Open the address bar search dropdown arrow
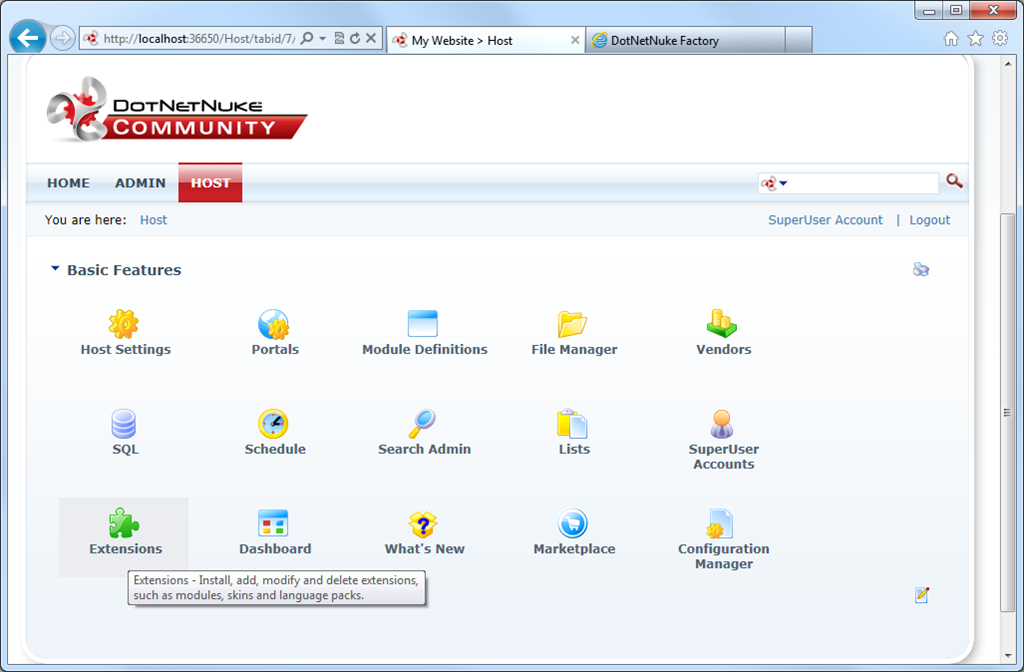 click(x=323, y=39)
